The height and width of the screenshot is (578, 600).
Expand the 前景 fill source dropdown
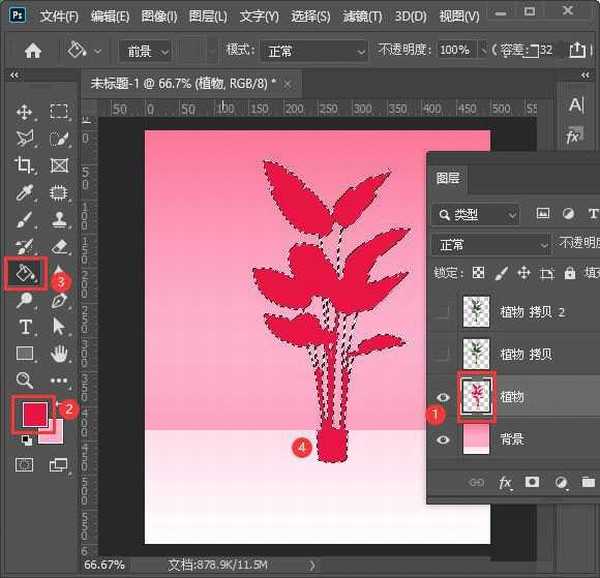(x=145, y=50)
